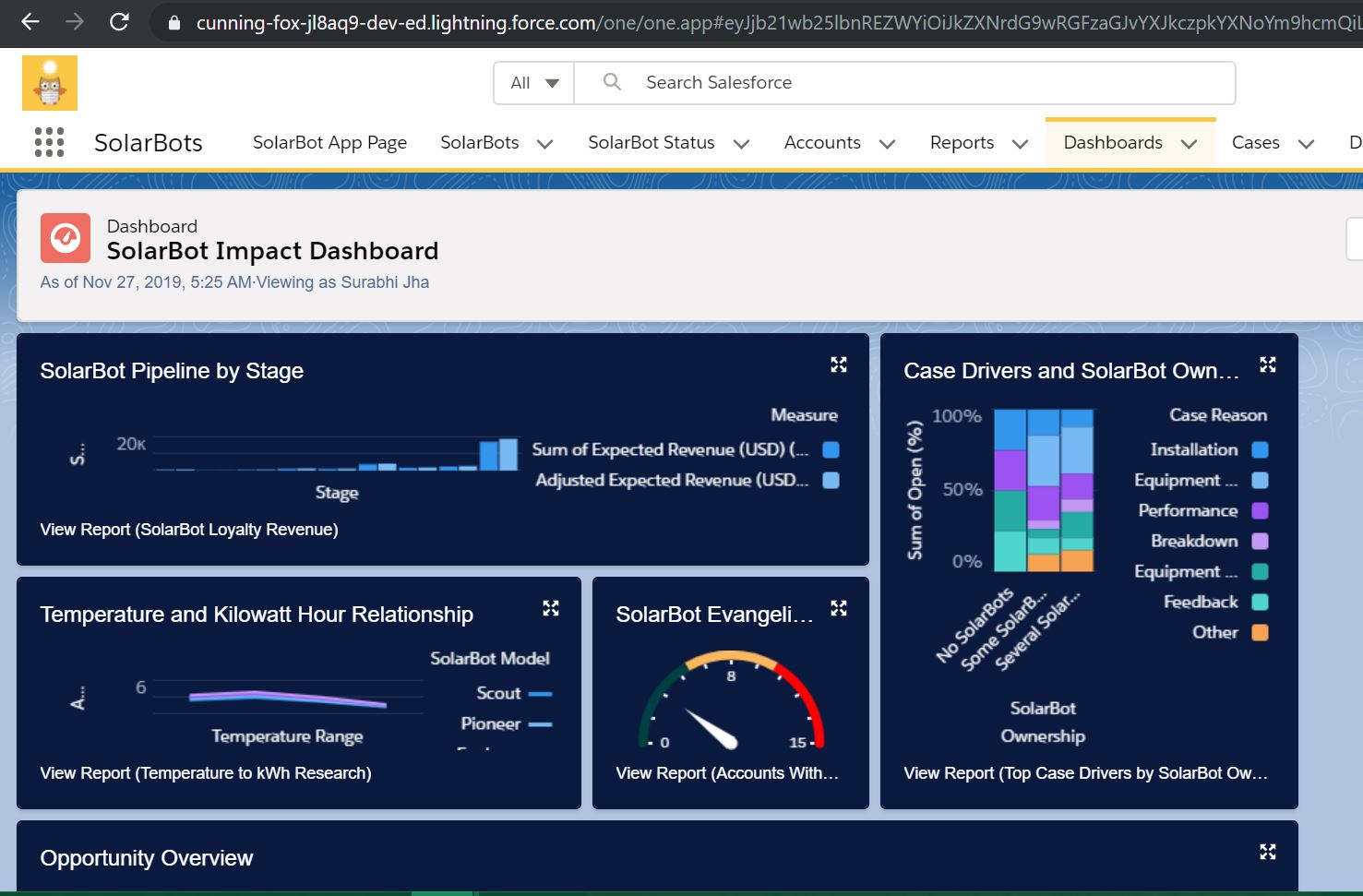This screenshot has width=1363, height=896.
Task: Open View Report (Top Case Drivers link
Action: tap(1085, 773)
